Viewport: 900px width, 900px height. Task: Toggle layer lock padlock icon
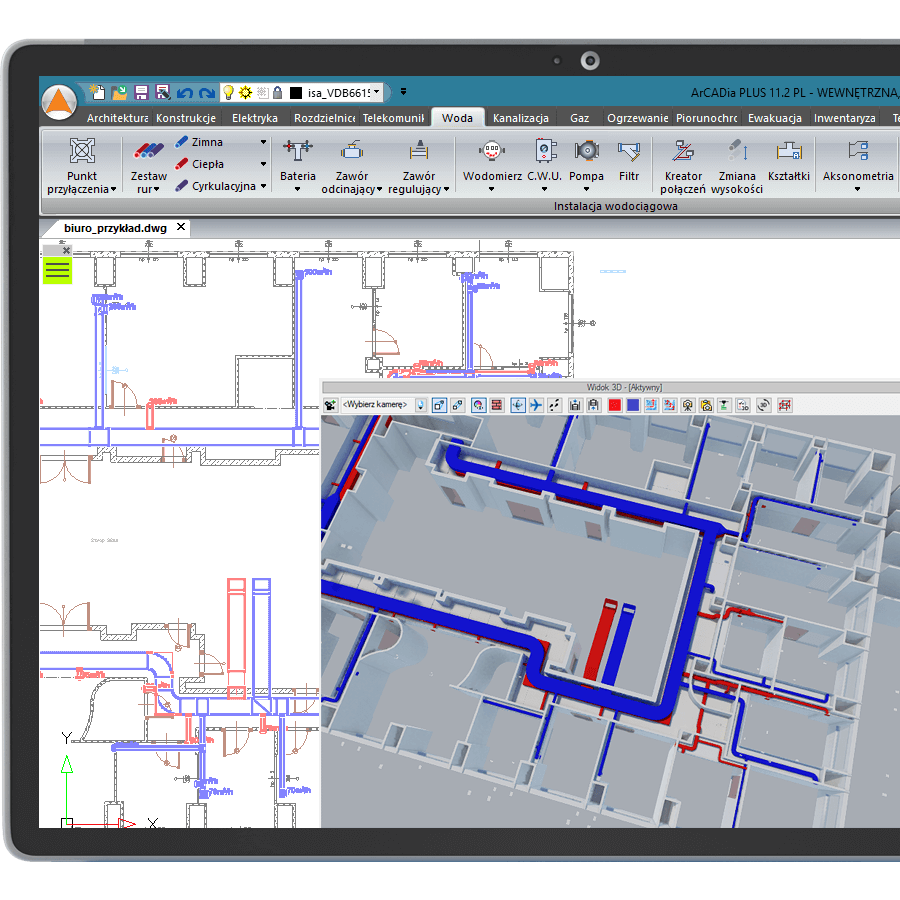coord(277,92)
